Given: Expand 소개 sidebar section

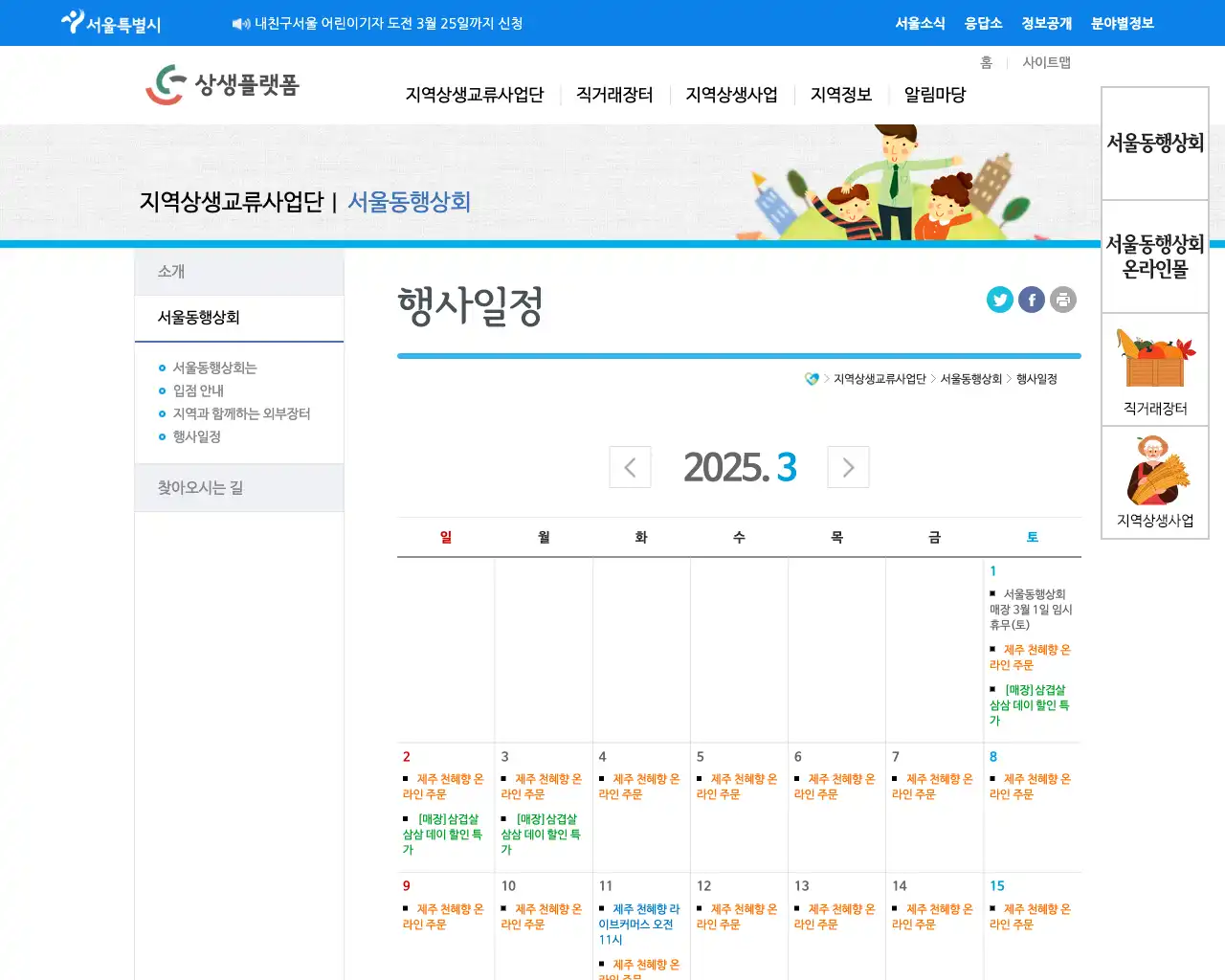Looking at the screenshot, I should 239,272.
